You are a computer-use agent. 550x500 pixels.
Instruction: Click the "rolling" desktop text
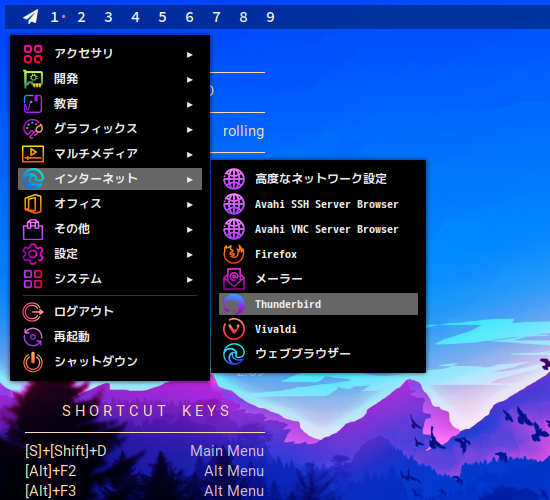pos(243,131)
